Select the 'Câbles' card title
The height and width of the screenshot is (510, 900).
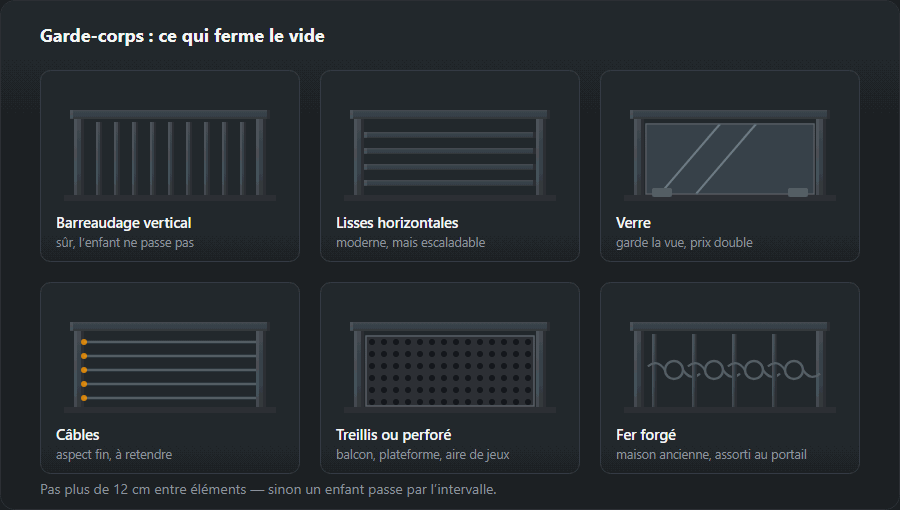[77, 435]
